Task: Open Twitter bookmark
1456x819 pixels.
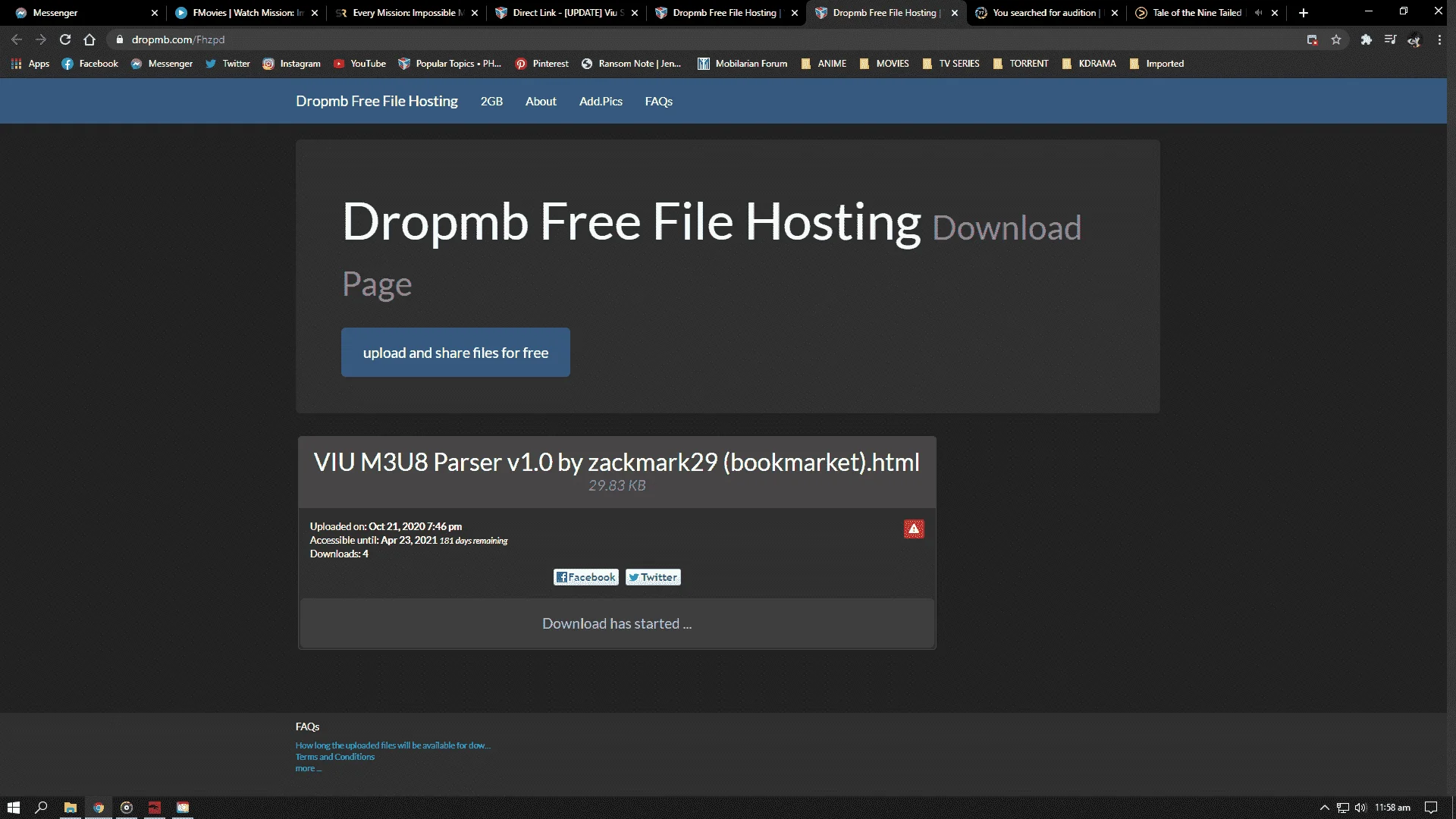Action: tap(227, 64)
